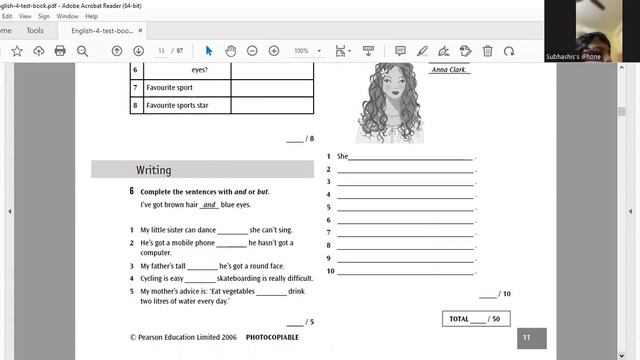This screenshot has height=360, width=640.
Task: Click the girl illustration image
Action: tap(390, 103)
